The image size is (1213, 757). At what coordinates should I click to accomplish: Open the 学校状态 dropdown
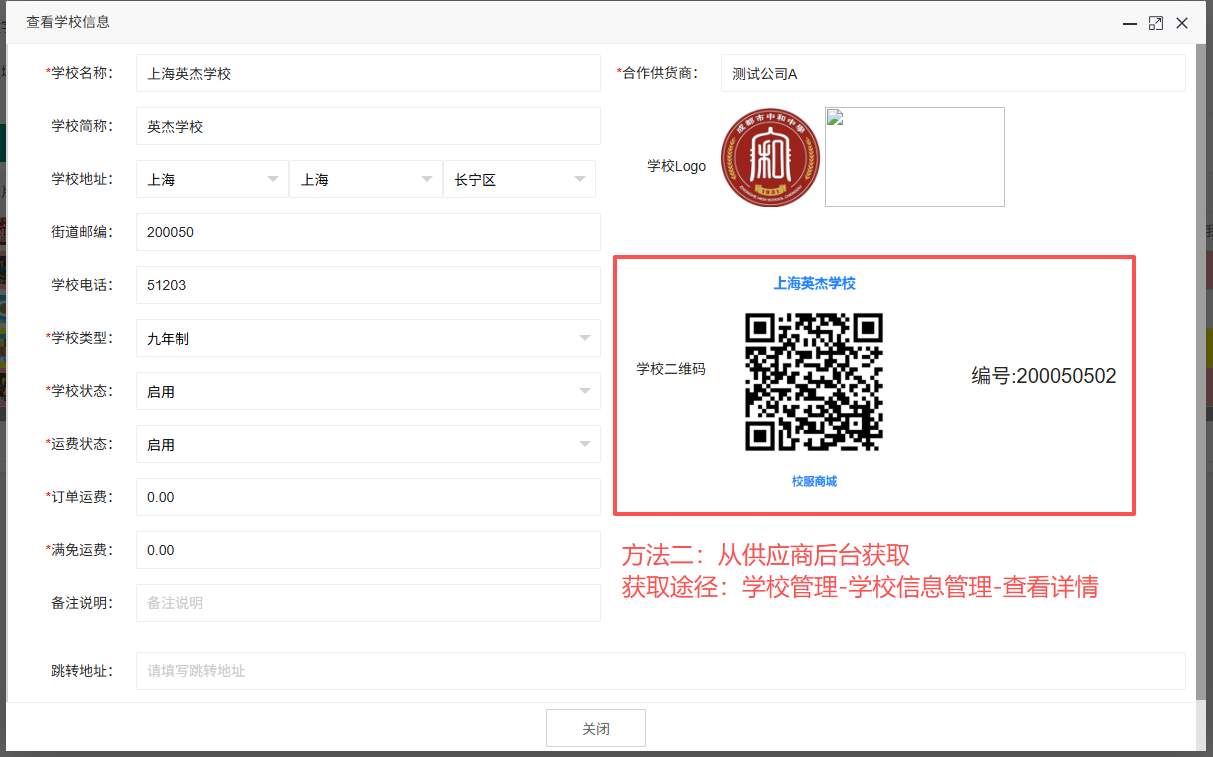click(368, 391)
